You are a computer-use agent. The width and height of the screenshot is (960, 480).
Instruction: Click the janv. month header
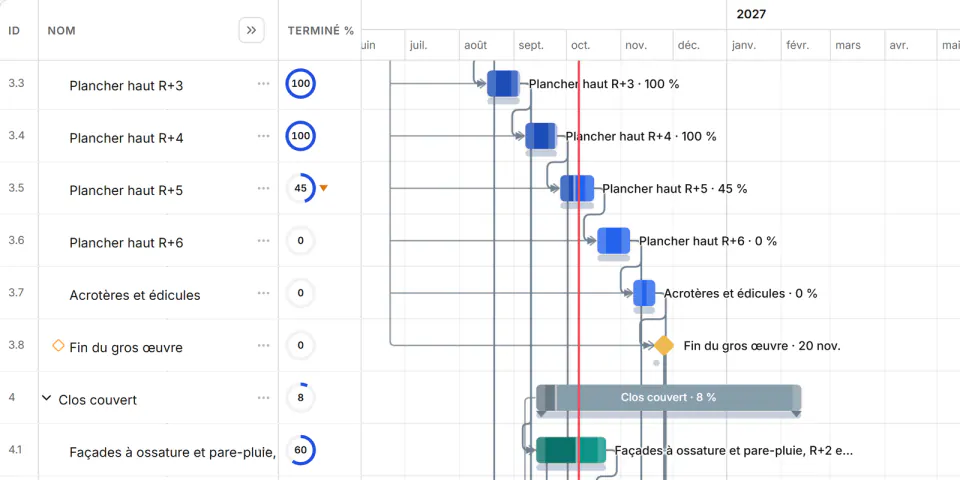pos(744,45)
